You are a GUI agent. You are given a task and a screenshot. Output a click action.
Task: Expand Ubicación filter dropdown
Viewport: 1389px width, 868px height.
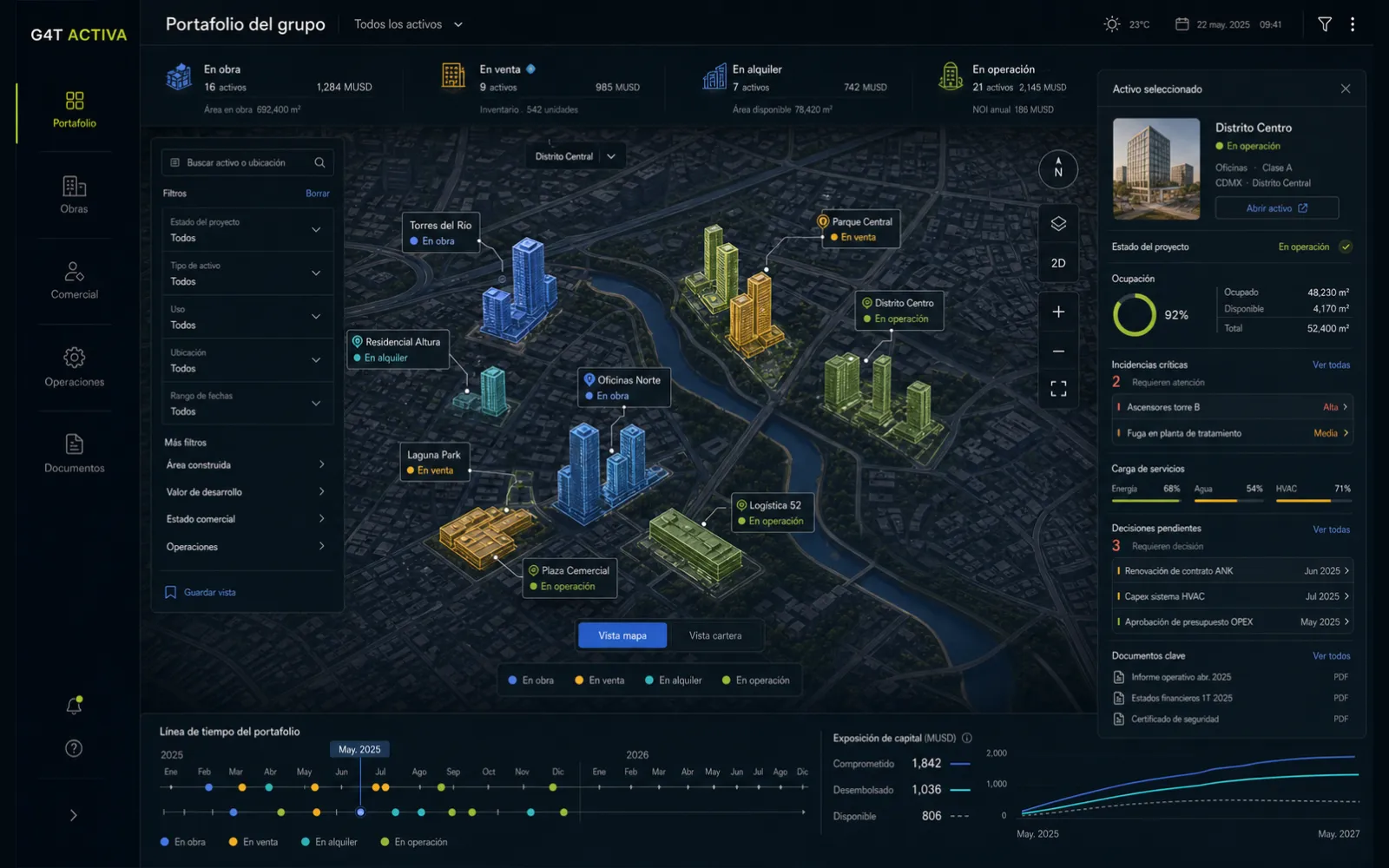tap(247, 360)
